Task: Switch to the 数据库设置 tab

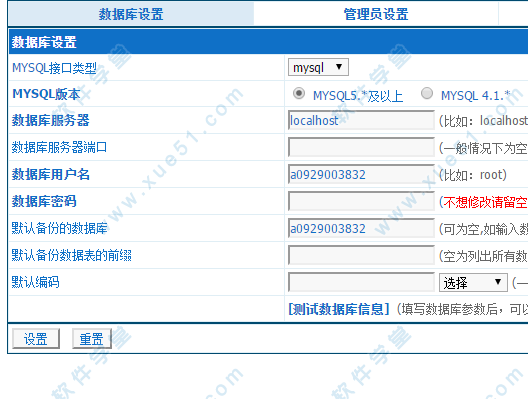Action: coord(131,14)
